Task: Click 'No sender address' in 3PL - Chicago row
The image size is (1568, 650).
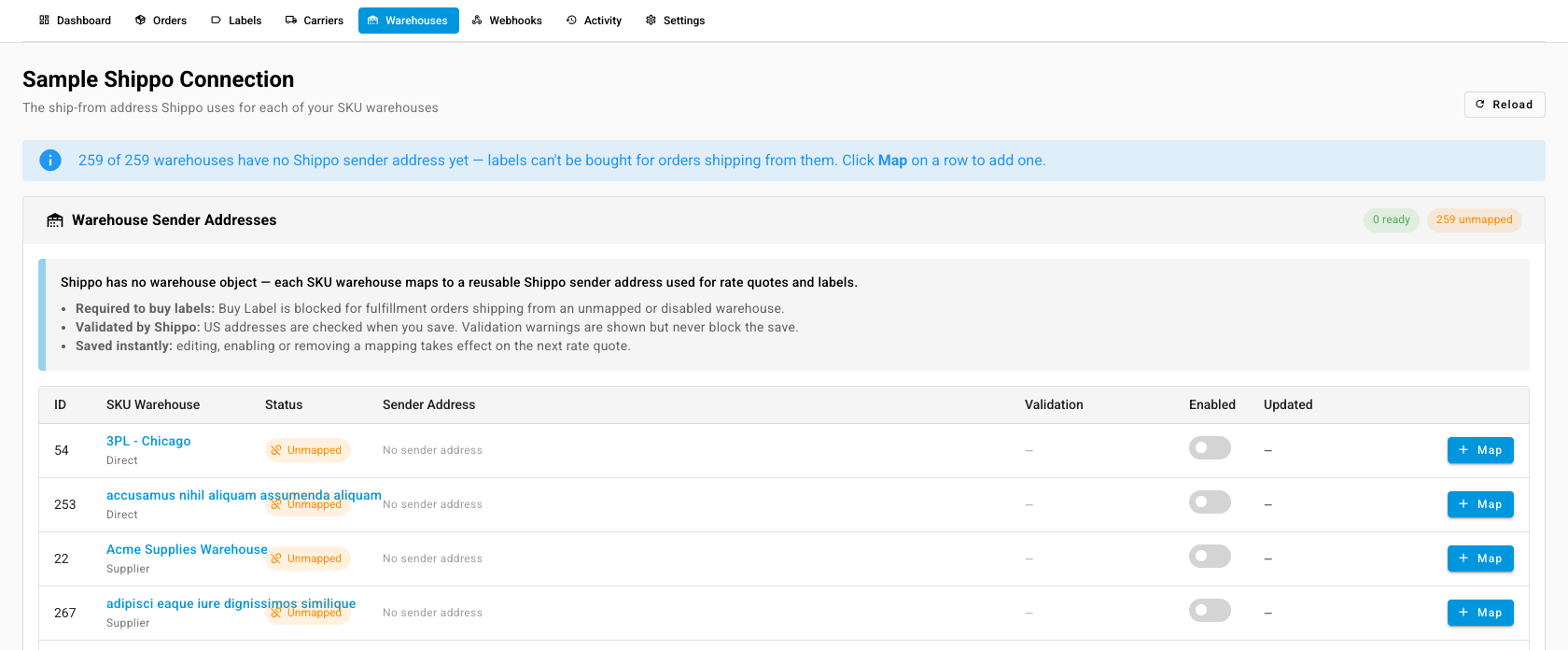Action: coord(432,450)
